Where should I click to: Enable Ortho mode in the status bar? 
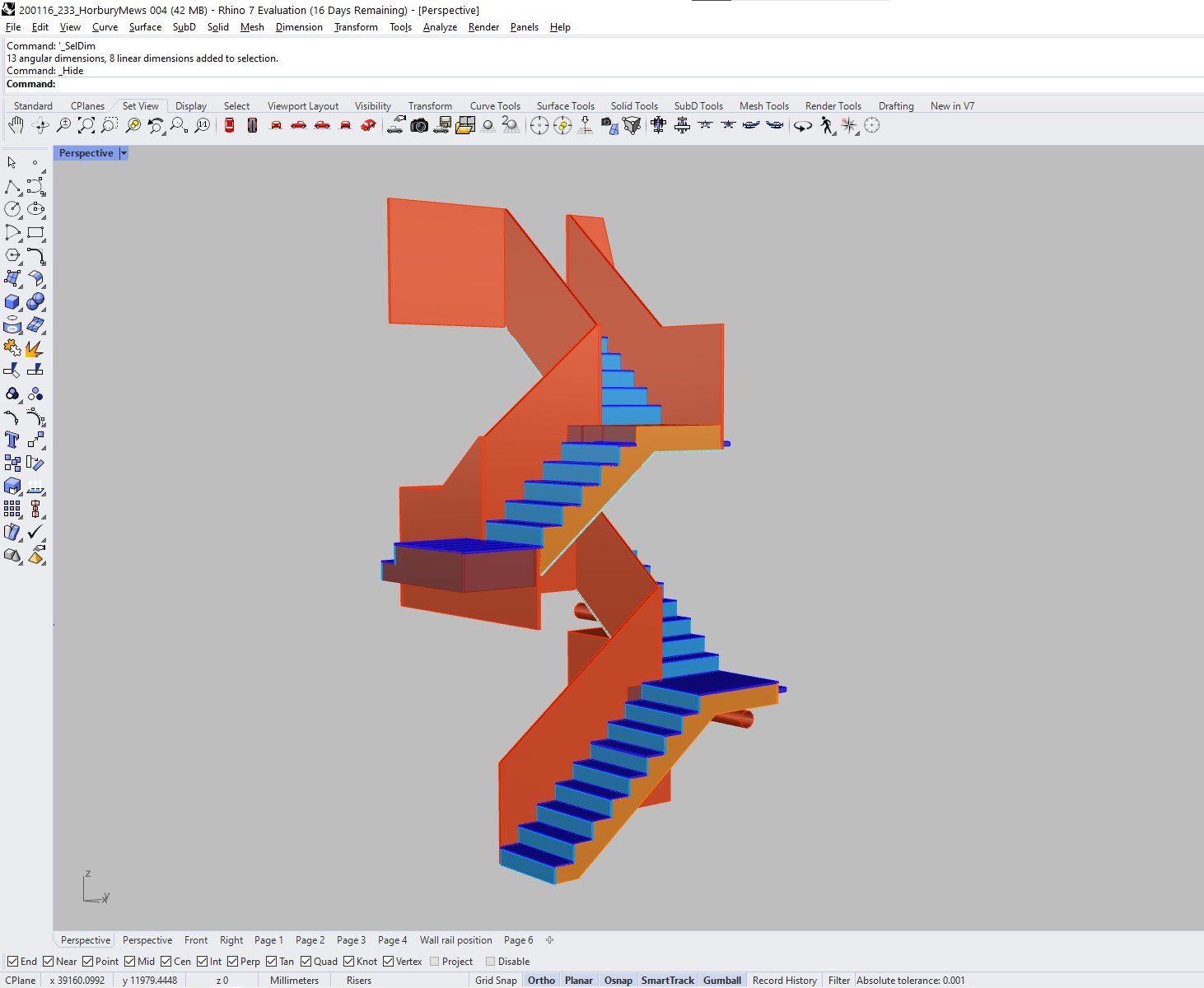[540, 980]
